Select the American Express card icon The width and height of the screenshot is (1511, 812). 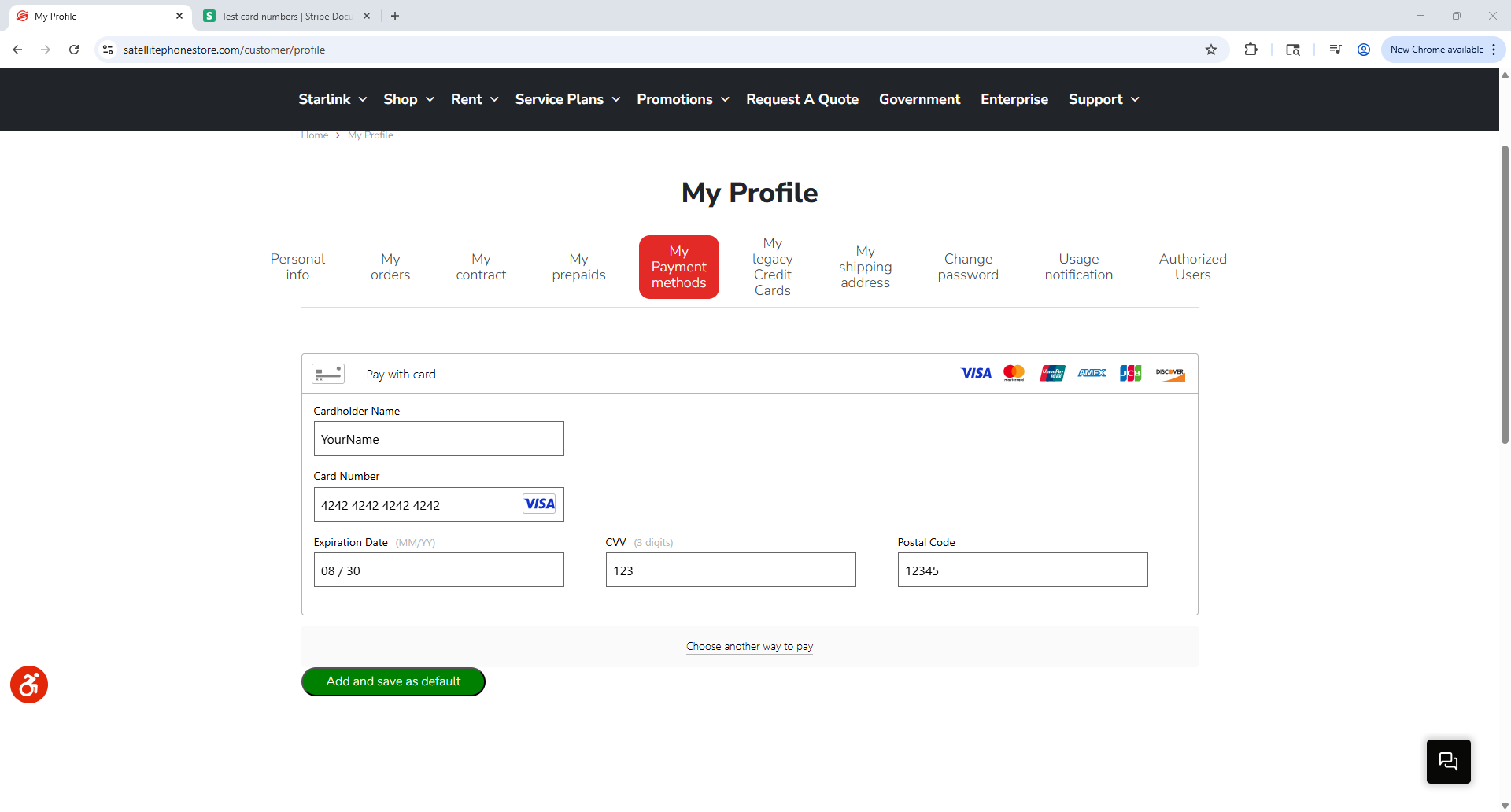tap(1092, 373)
